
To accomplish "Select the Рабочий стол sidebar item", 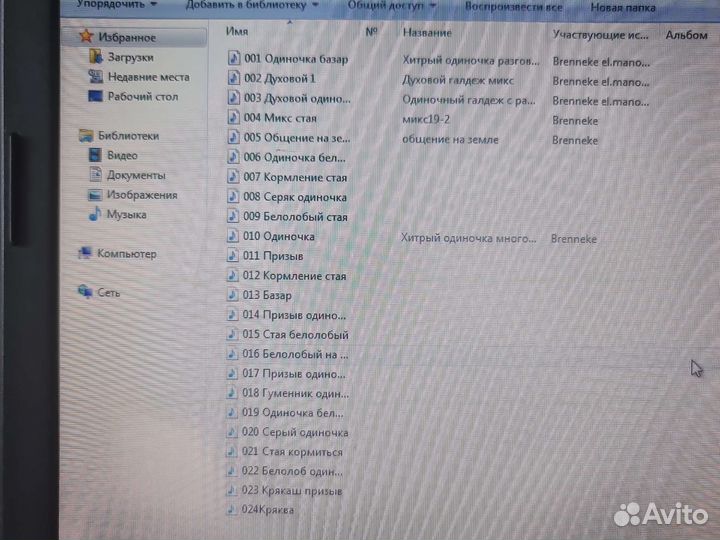I will [x=140, y=97].
